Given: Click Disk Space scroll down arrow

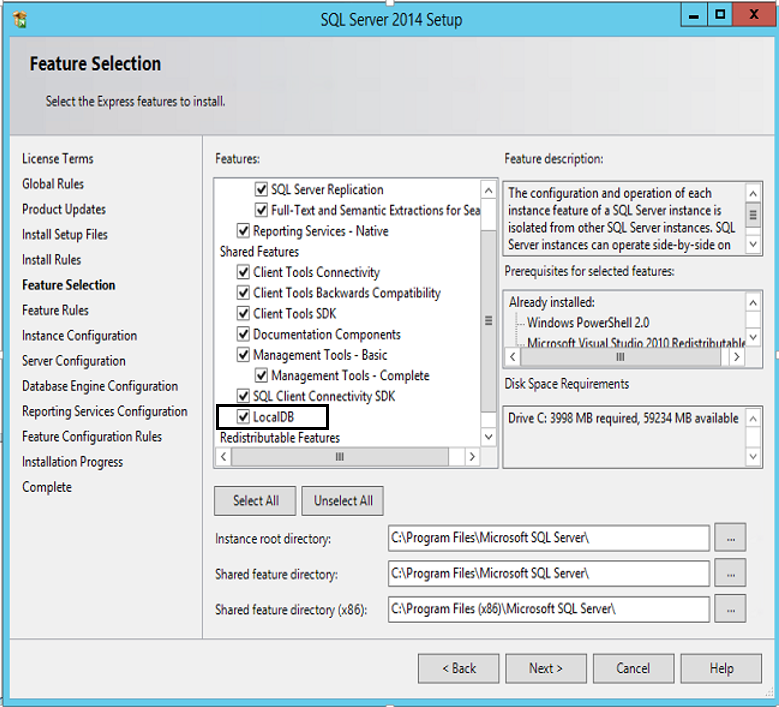Looking at the screenshot, I should coord(753,456).
